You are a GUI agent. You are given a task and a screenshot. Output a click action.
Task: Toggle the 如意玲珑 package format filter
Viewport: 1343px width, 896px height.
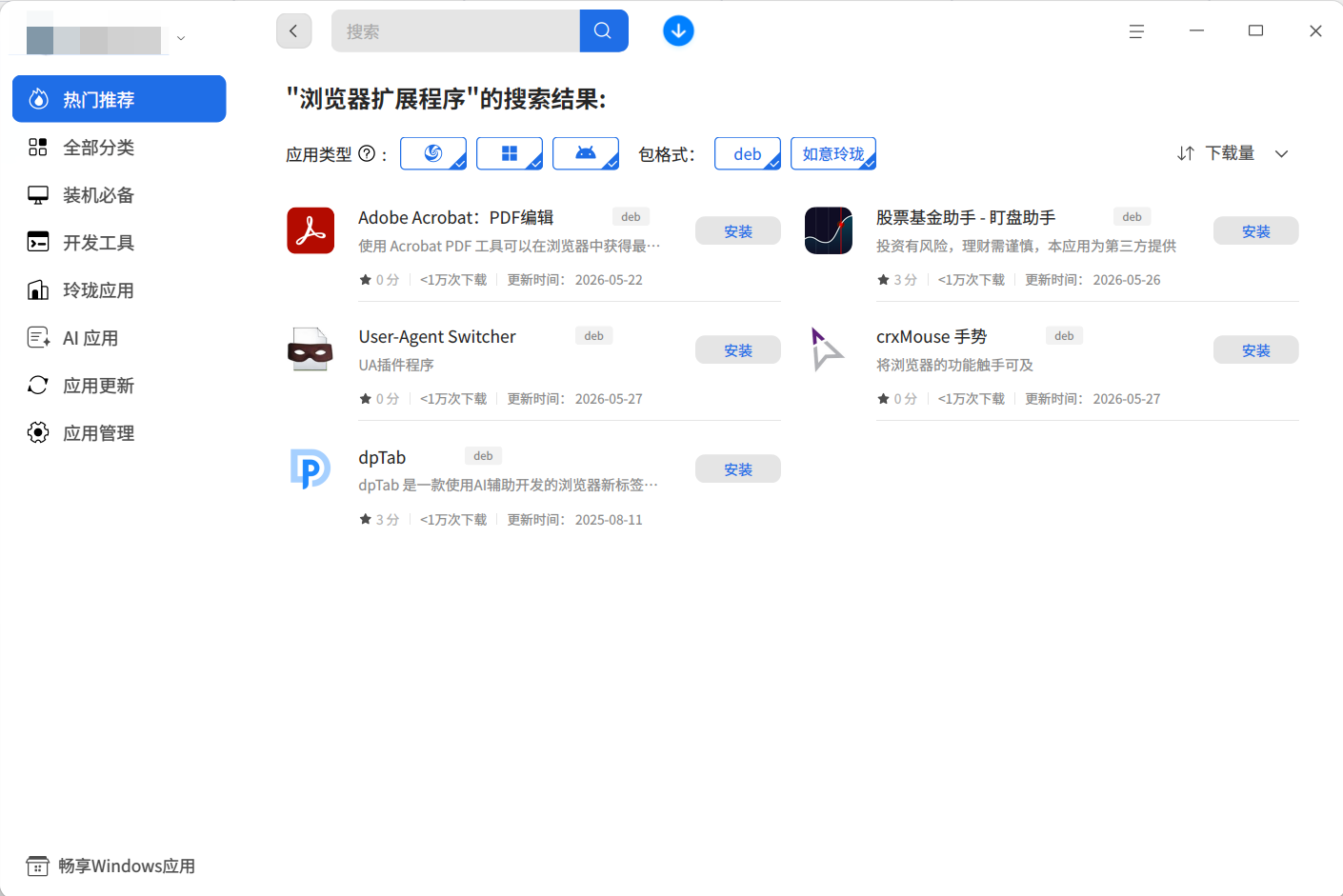833,153
